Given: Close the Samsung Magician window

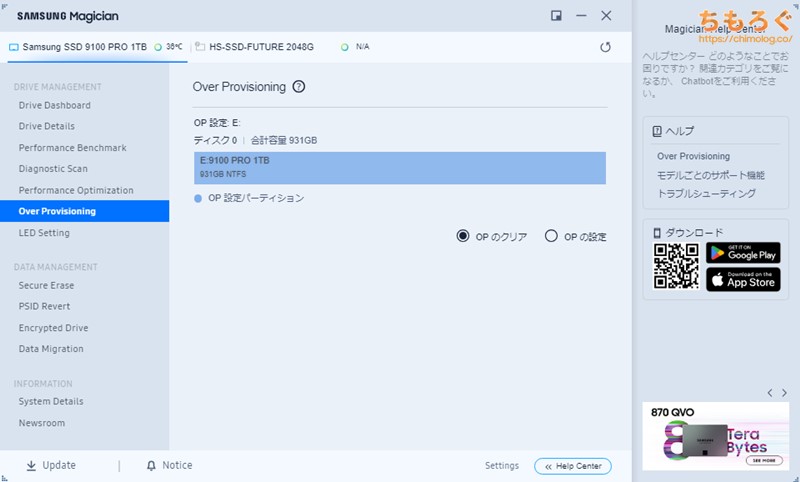Looking at the screenshot, I should pos(606,16).
